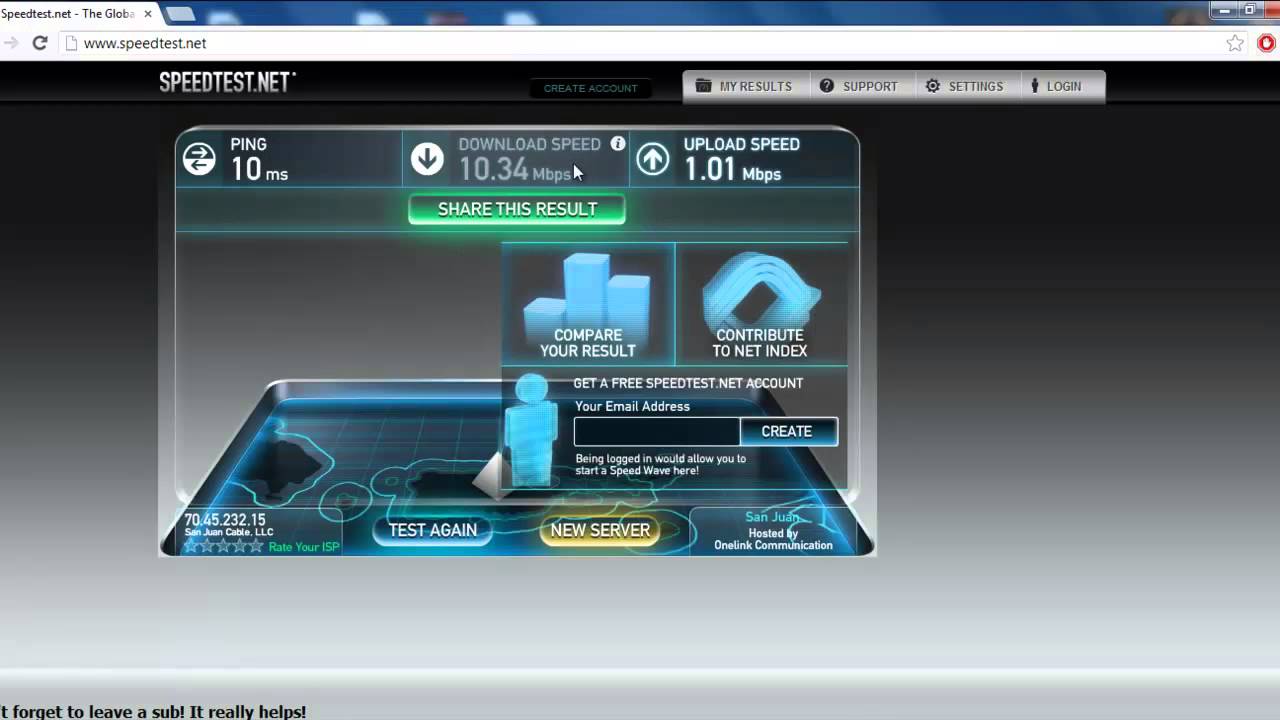Click the New Server button
1280x720 pixels.
600,530
